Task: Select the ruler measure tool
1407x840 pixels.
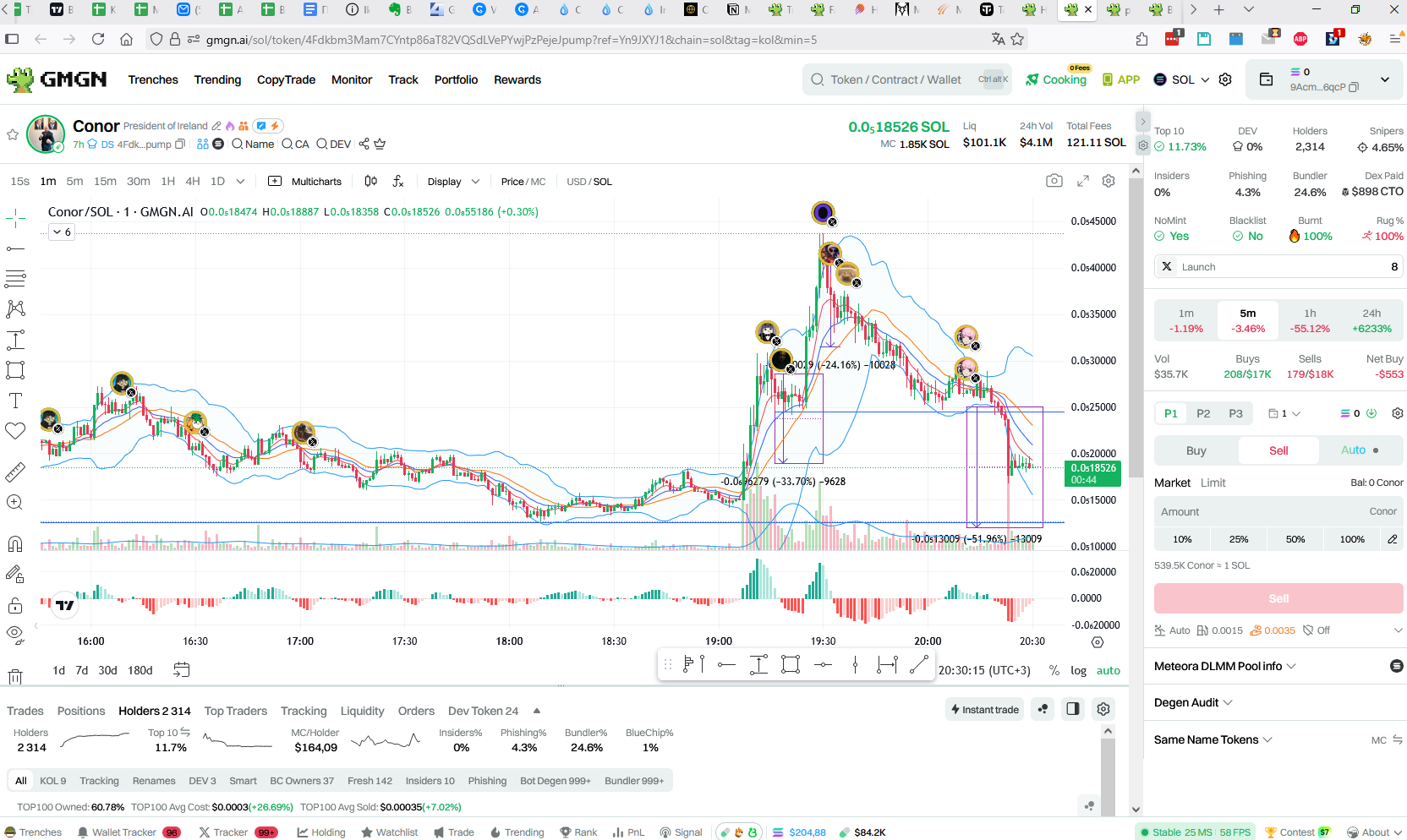Action: (15, 472)
